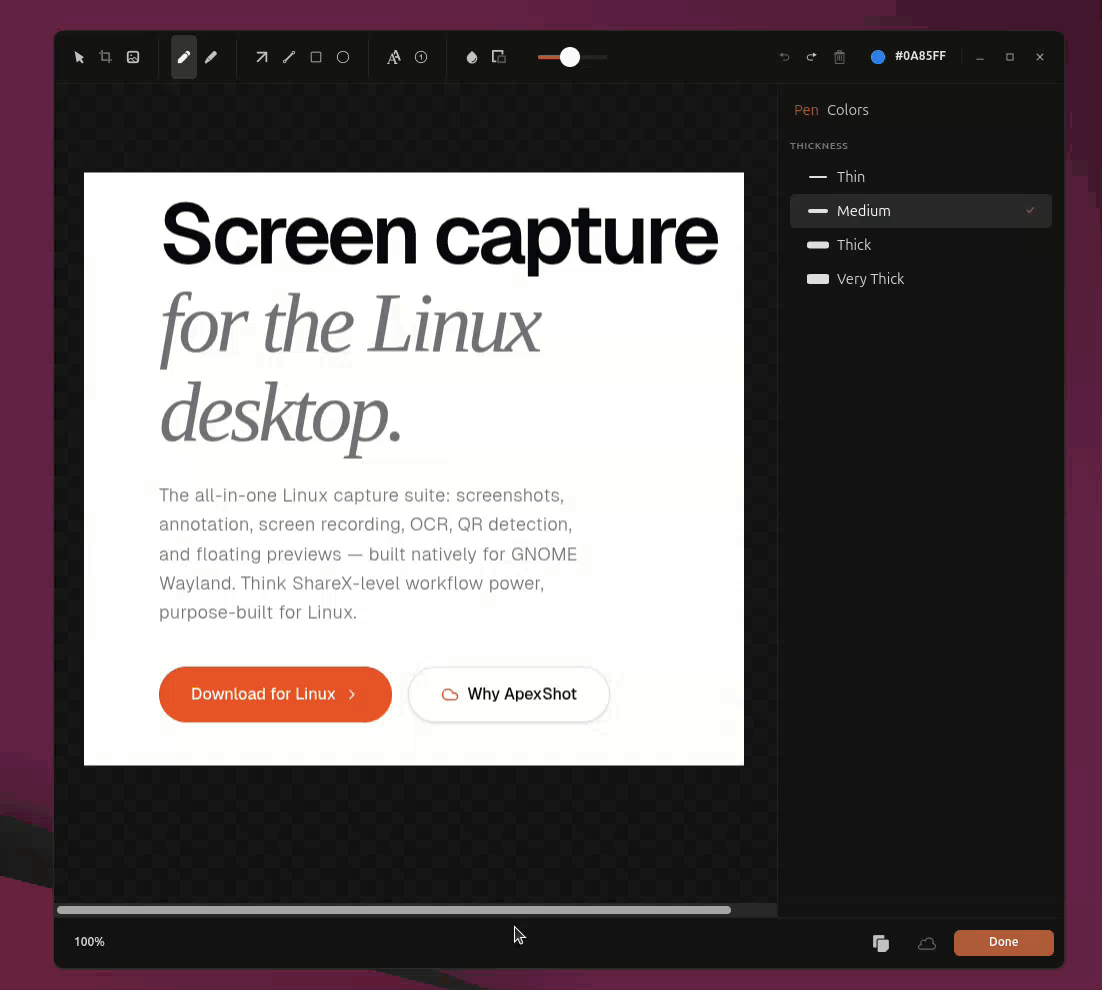Screen dimensions: 1102x990
Task: Minimize the editor window
Action: (x=980, y=57)
